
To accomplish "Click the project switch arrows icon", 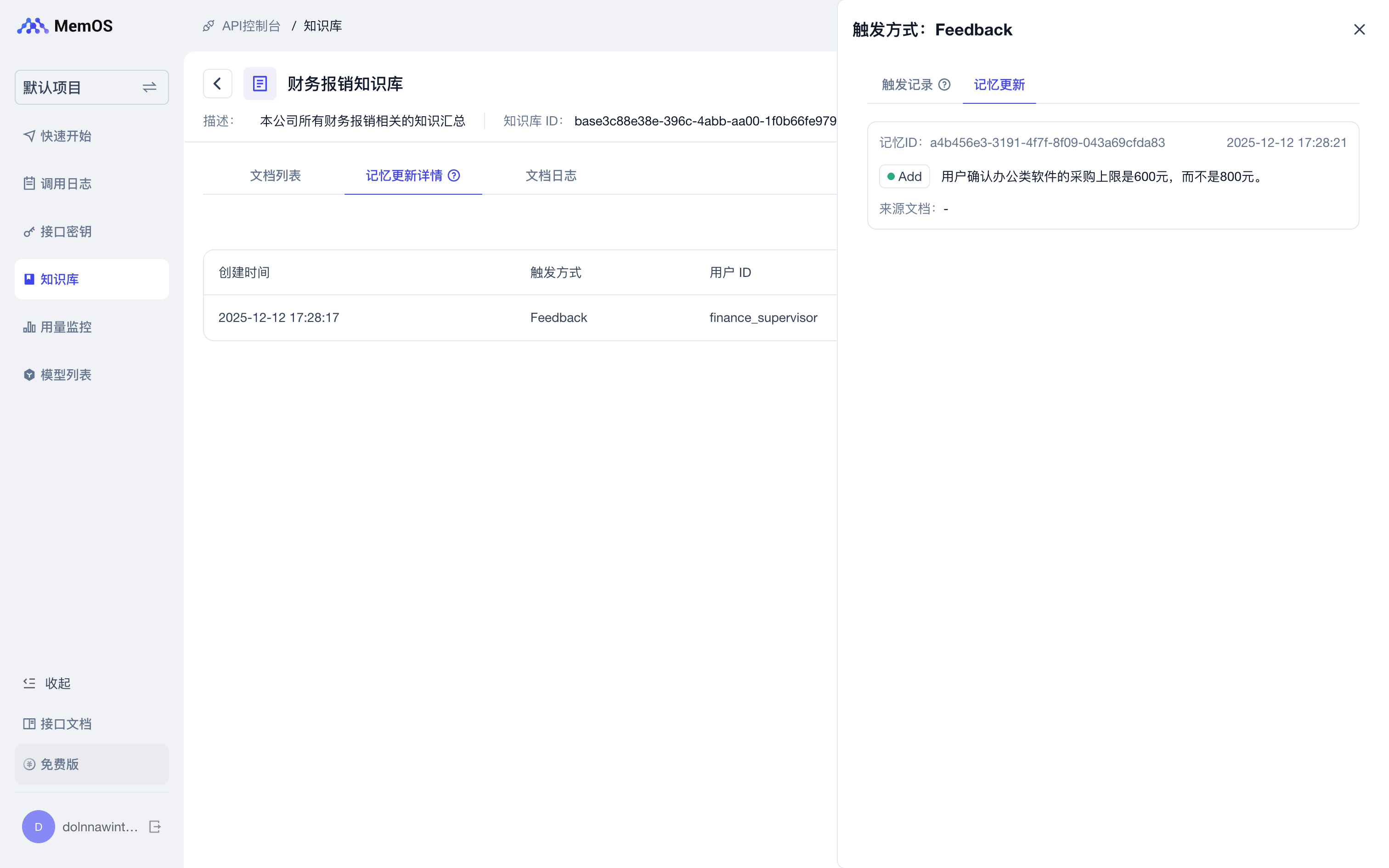I will tap(149, 87).
